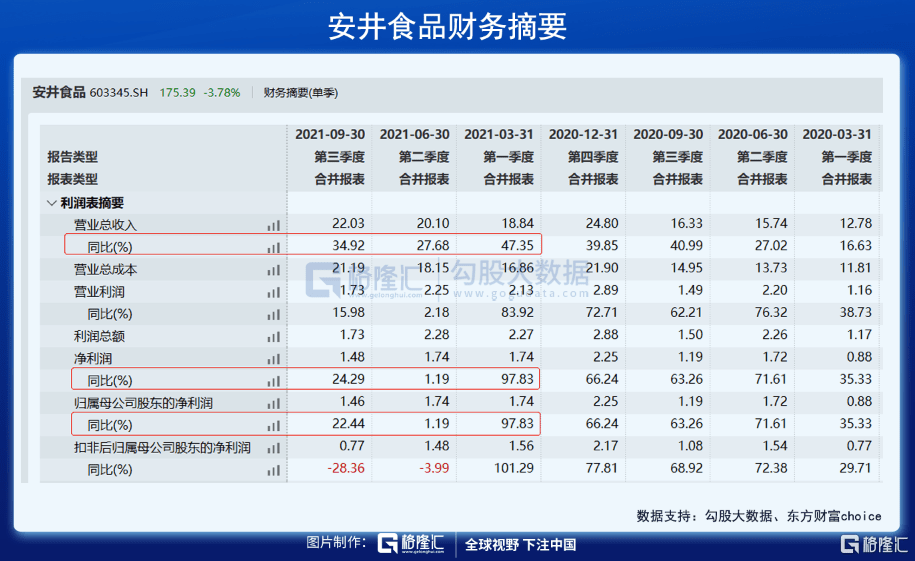The image size is (915, 561).
Task: Click chart icon of 同比(%) under 营业总收入
Action: tap(273, 247)
